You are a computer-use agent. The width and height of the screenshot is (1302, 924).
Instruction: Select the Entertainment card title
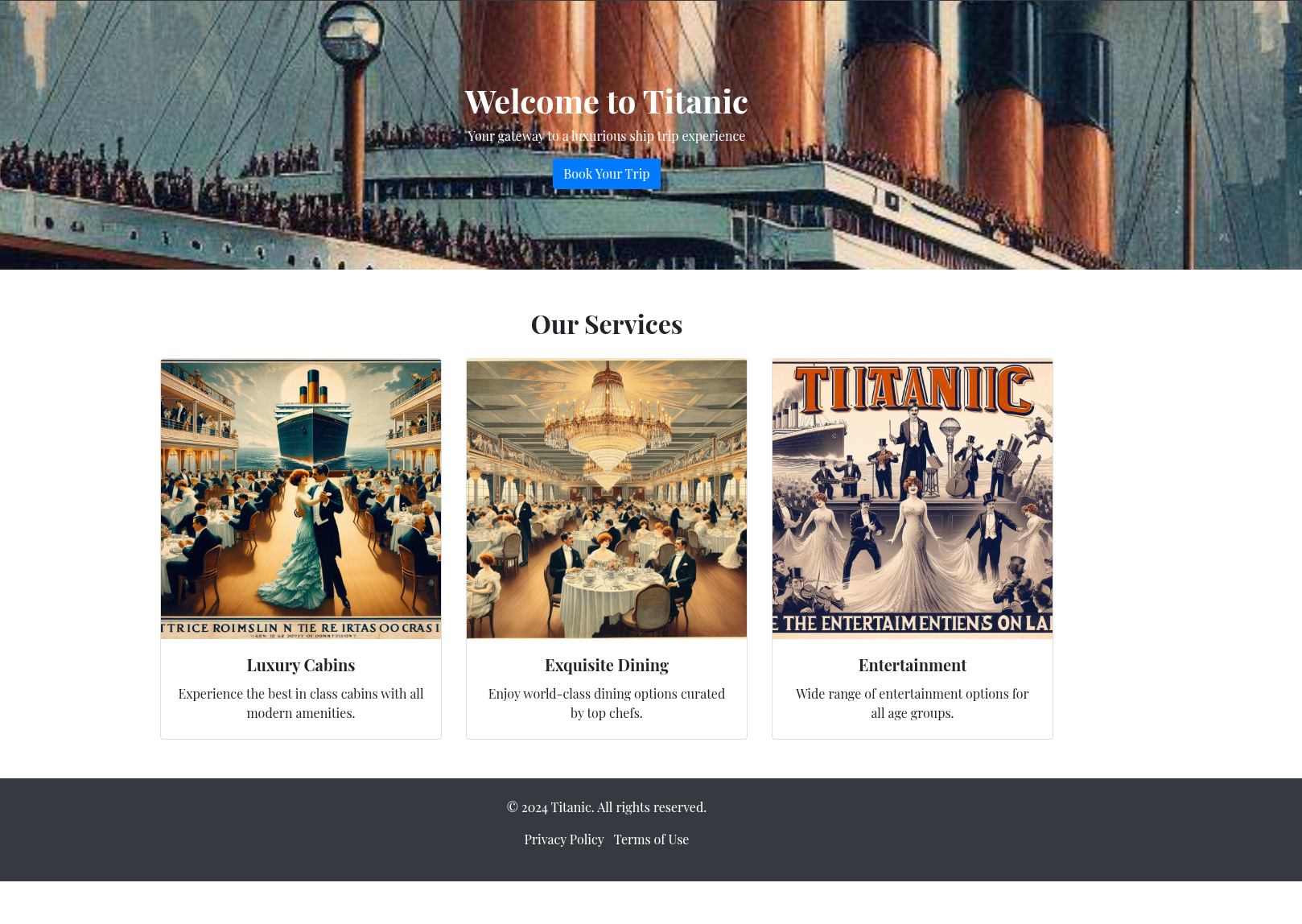tap(913, 666)
